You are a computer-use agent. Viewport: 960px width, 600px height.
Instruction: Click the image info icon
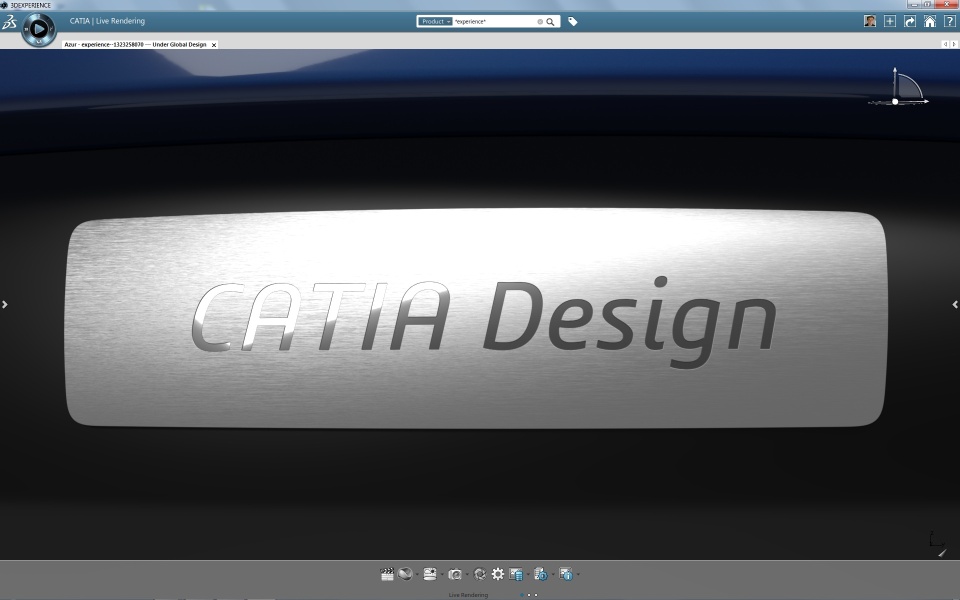click(x=566, y=574)
